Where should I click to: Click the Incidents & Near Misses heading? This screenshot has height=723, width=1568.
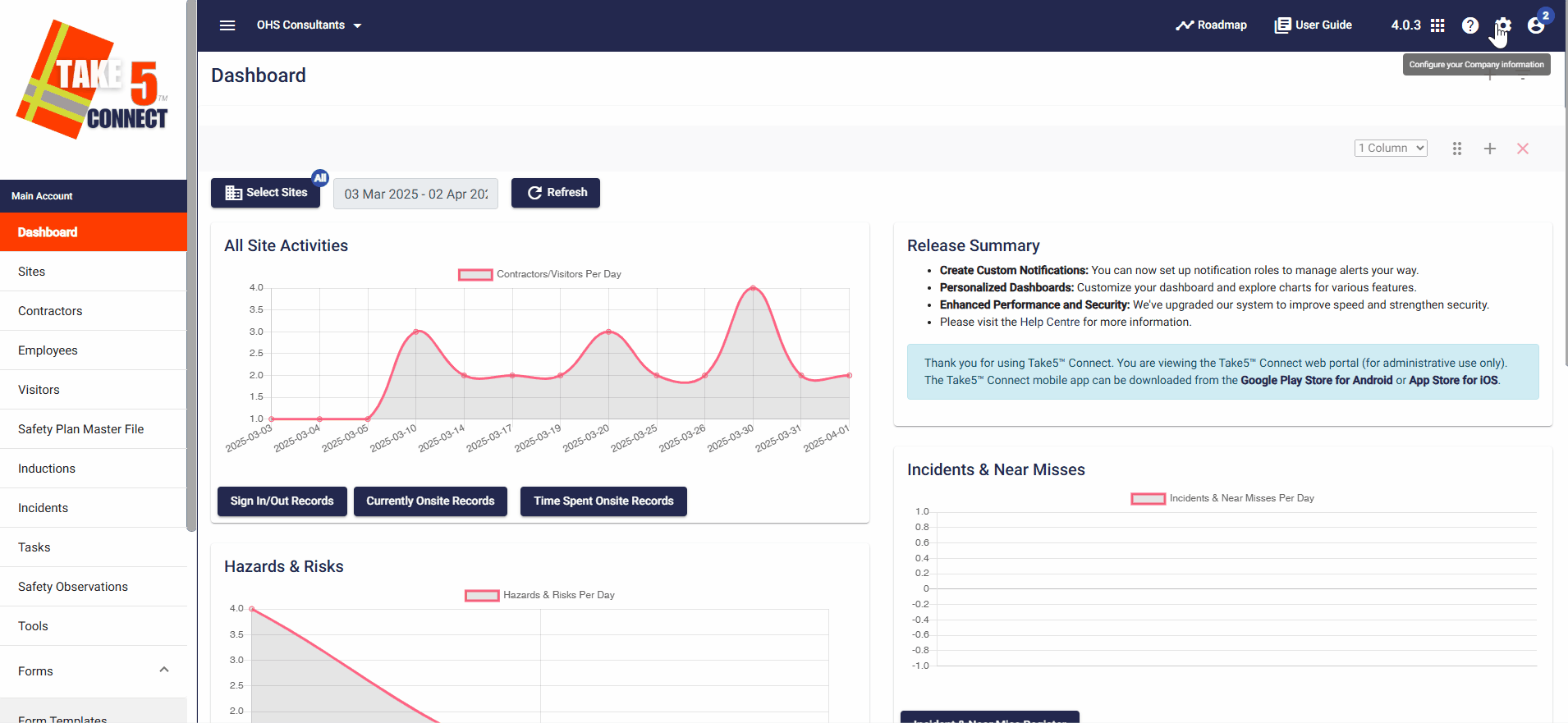click(x=996, y=469)
